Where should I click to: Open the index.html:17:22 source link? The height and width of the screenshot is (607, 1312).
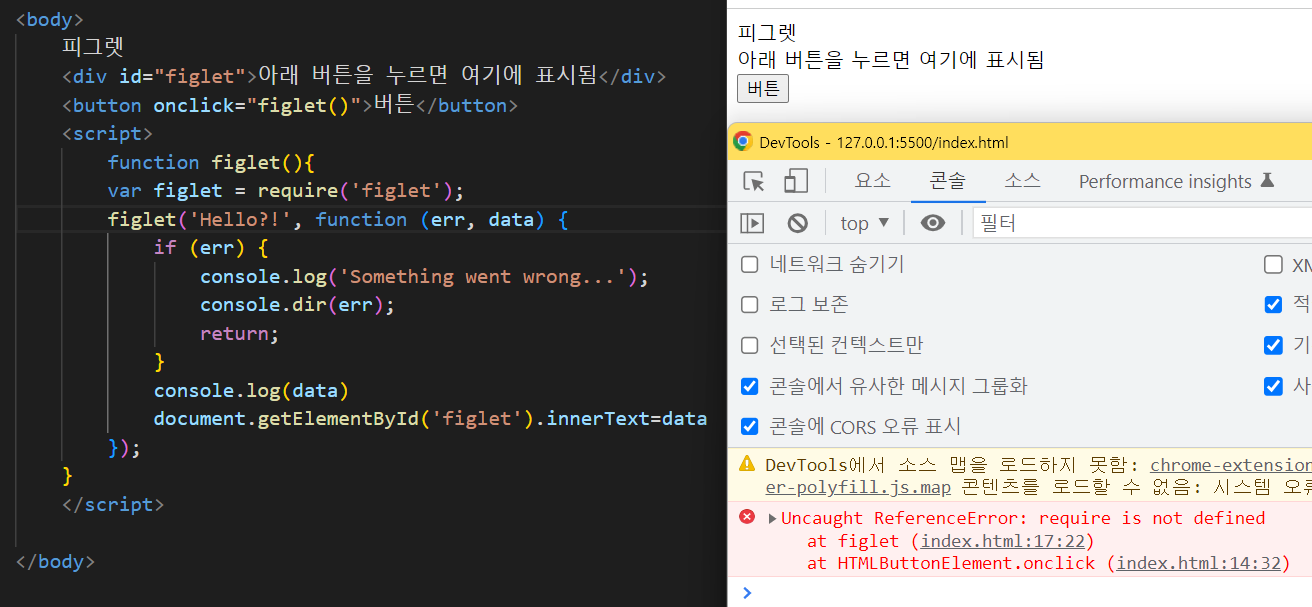tap(1003, 541)
